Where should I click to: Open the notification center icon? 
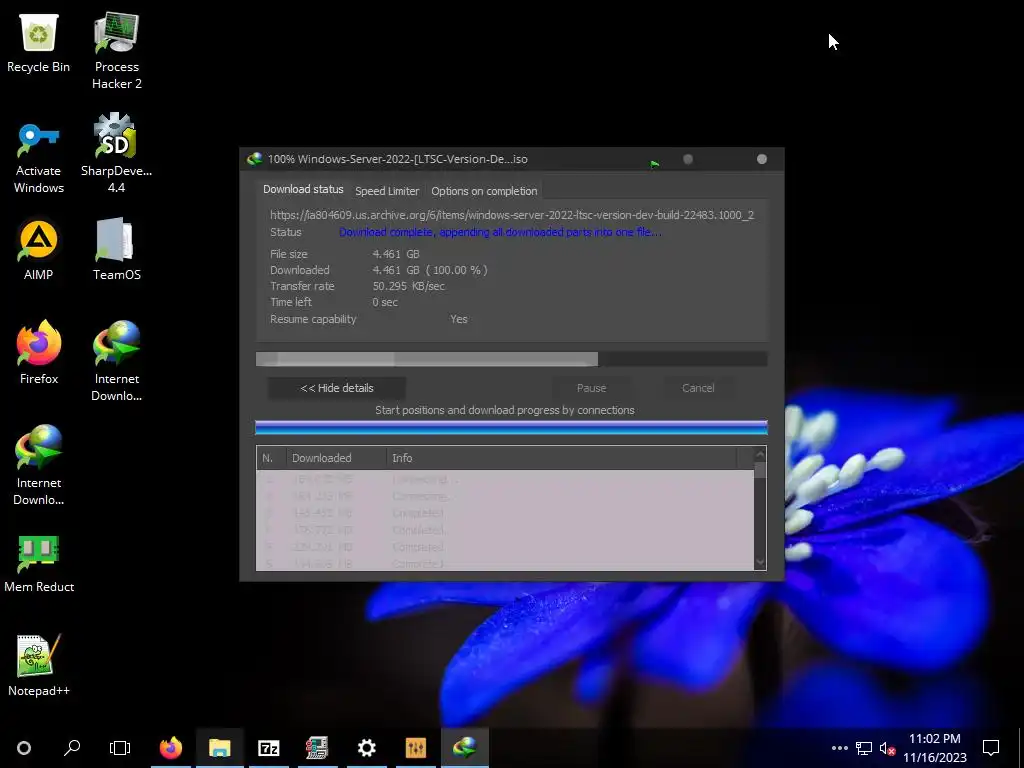[991, 748]
